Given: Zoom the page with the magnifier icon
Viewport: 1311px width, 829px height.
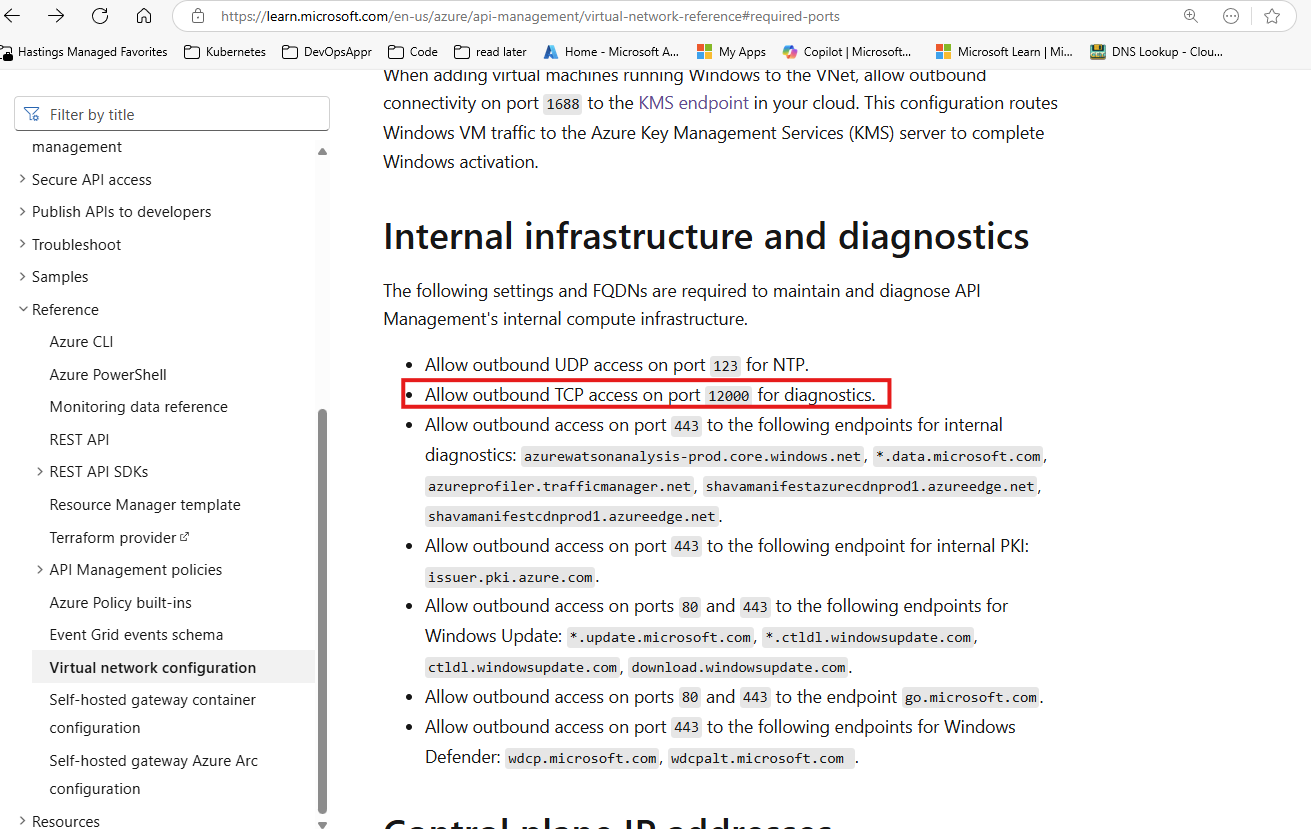Looking at the screenshot, I should [1189, 15].
